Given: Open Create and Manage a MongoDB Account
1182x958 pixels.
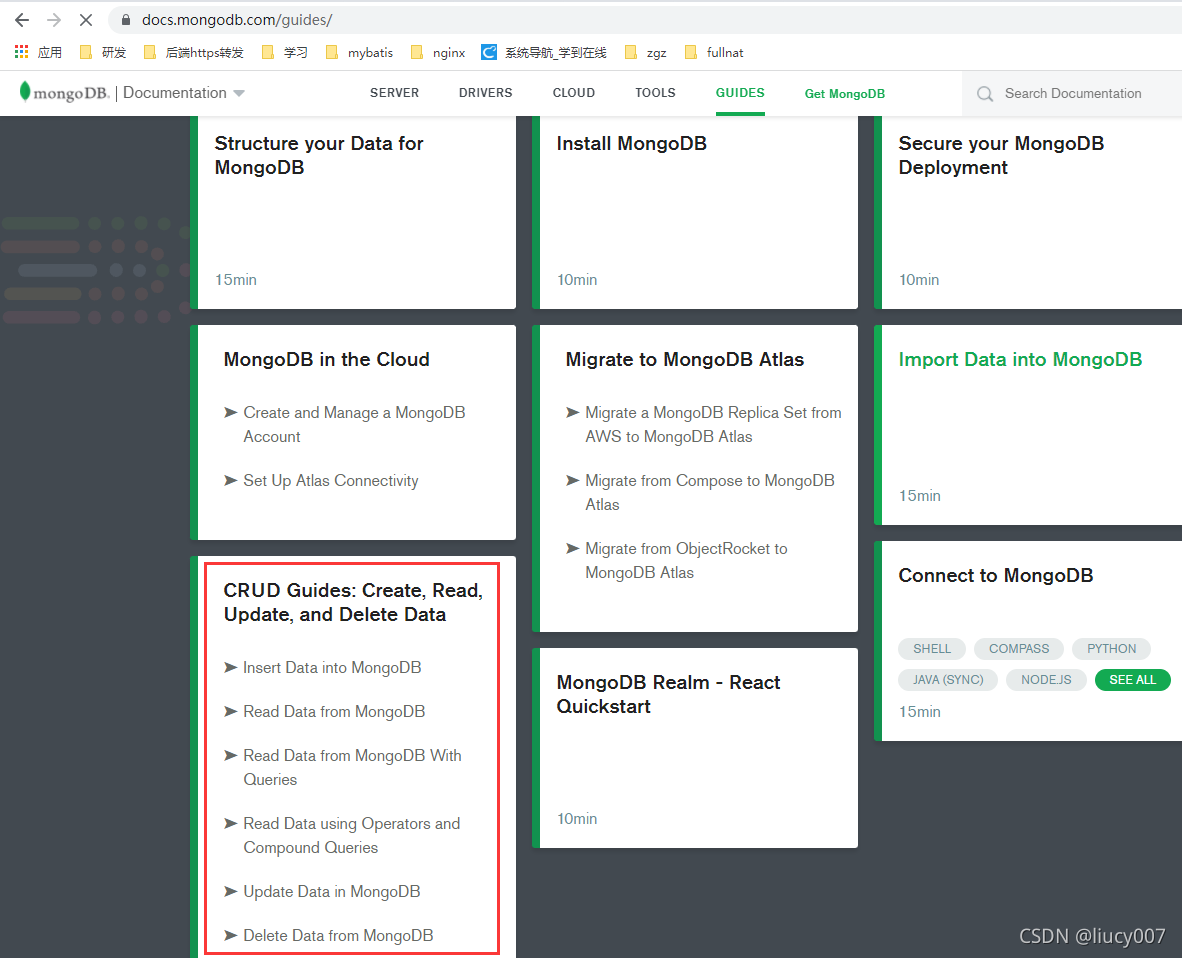Looking at the screenshot, I should [x=354, y=424].
